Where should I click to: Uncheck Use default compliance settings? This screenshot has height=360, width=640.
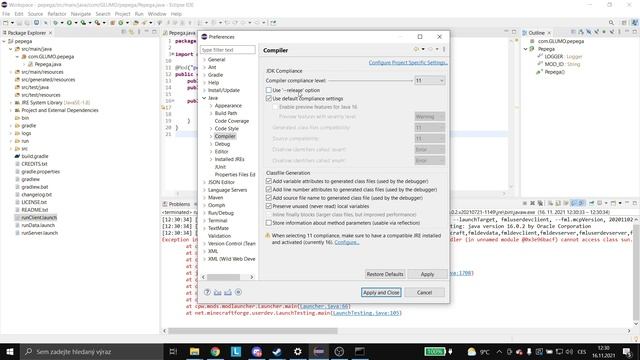point(269,98)
